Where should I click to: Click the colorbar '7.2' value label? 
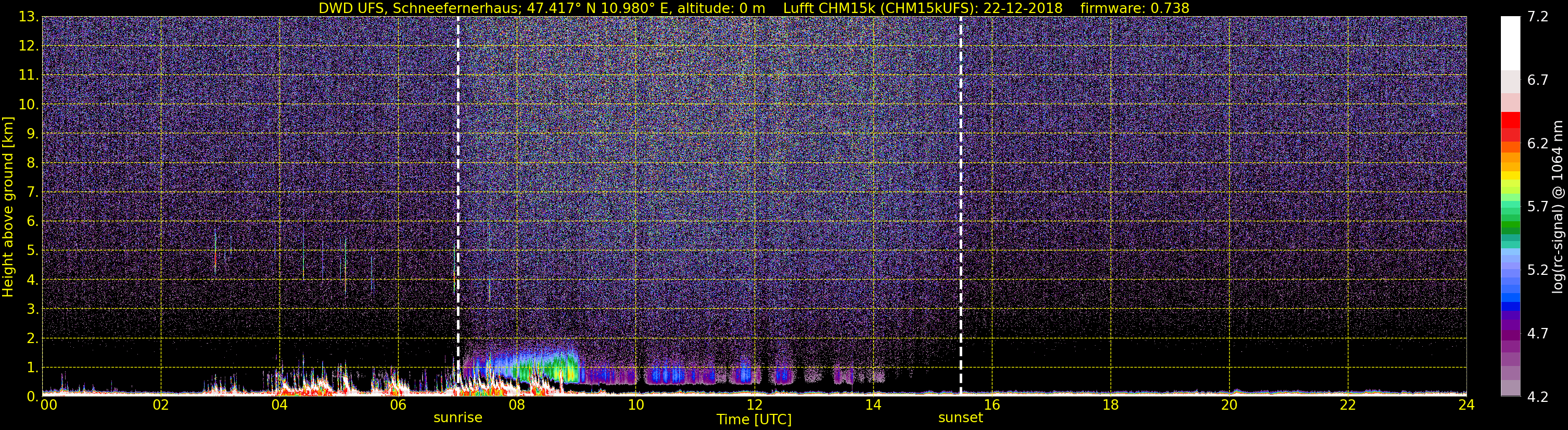[x=1538, y=17]
